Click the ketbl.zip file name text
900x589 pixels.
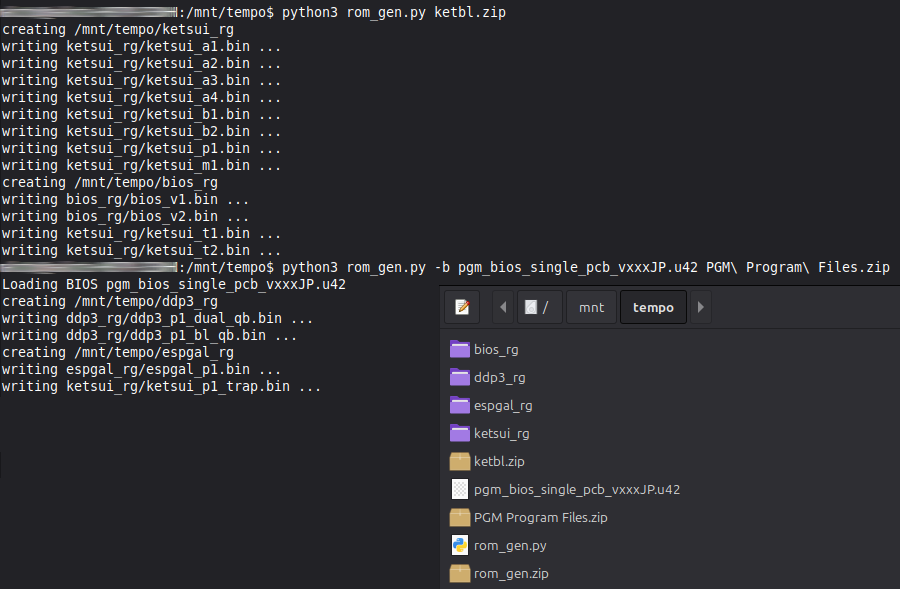click(499, 462)
